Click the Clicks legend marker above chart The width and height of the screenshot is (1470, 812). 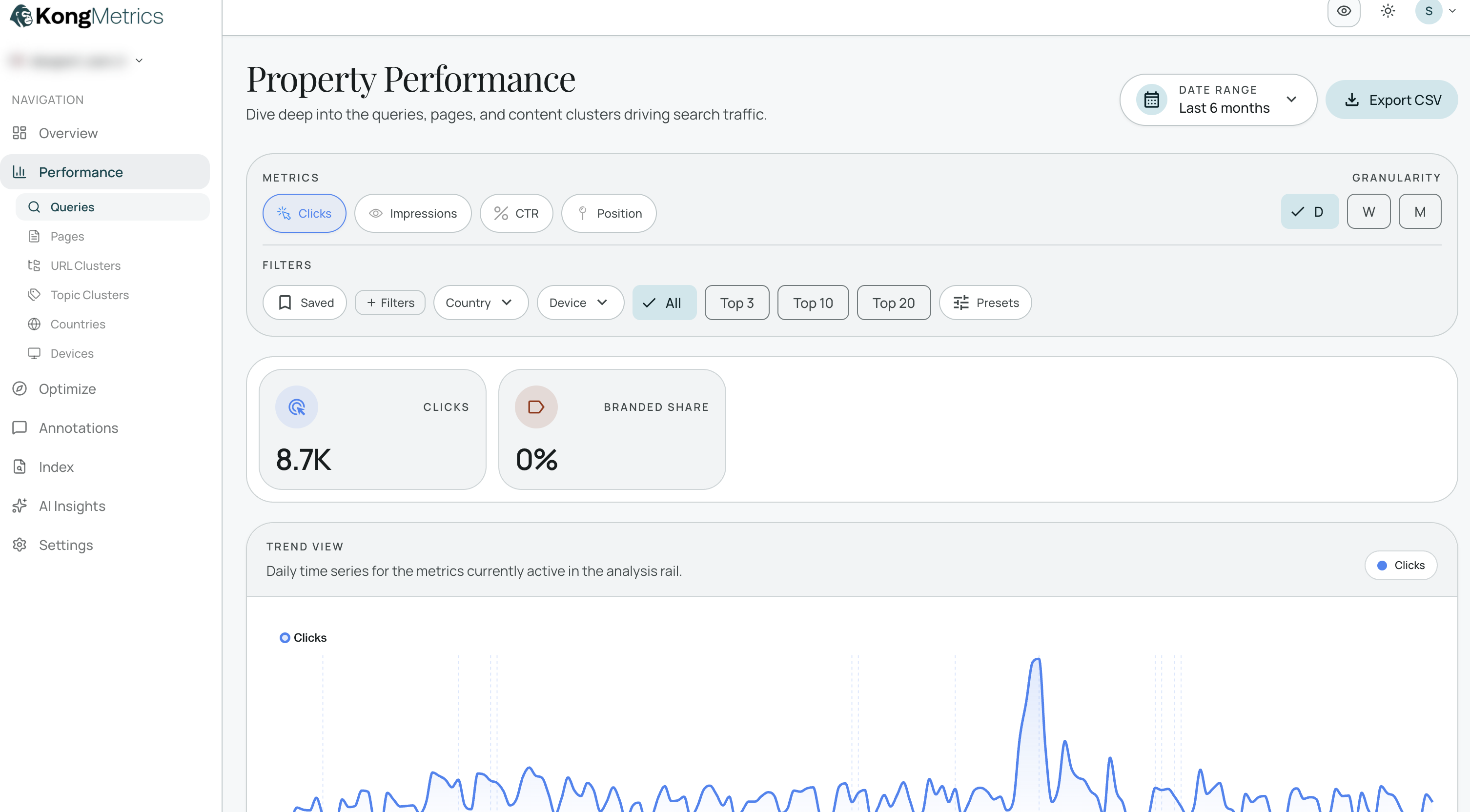285,637
